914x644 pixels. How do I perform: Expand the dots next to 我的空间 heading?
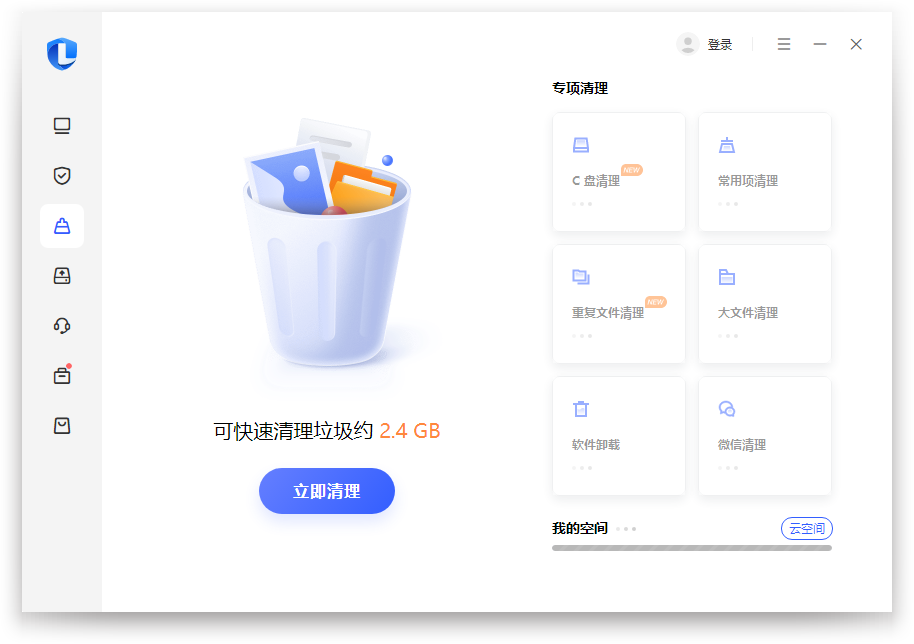point(624,528)
